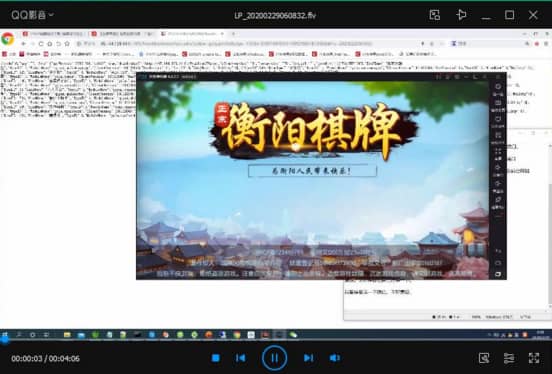Image resolution: width=552 pixels, height=374 pixels.
Task: Stop the video with the square button
Action: (x=216, y=358)
